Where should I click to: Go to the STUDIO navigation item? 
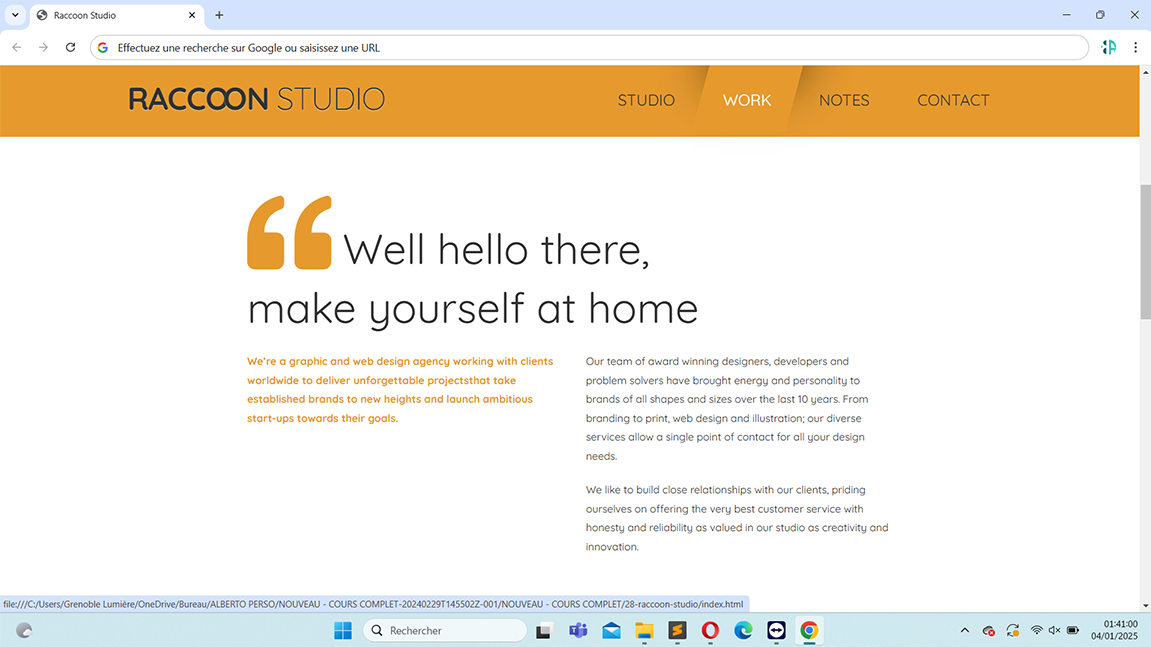pyautogui.click(x=646, y=100)
